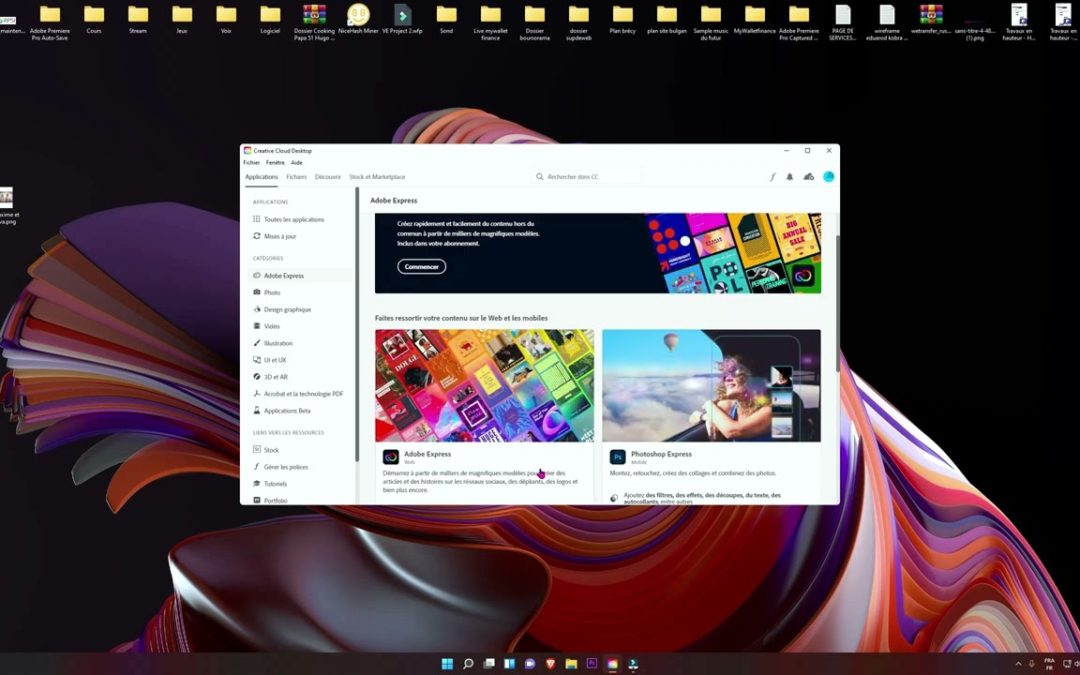The height and width of the screenshot is (675, 1080).
Task: Select the Sond desktop folder
Action: (x=446, y=20)
